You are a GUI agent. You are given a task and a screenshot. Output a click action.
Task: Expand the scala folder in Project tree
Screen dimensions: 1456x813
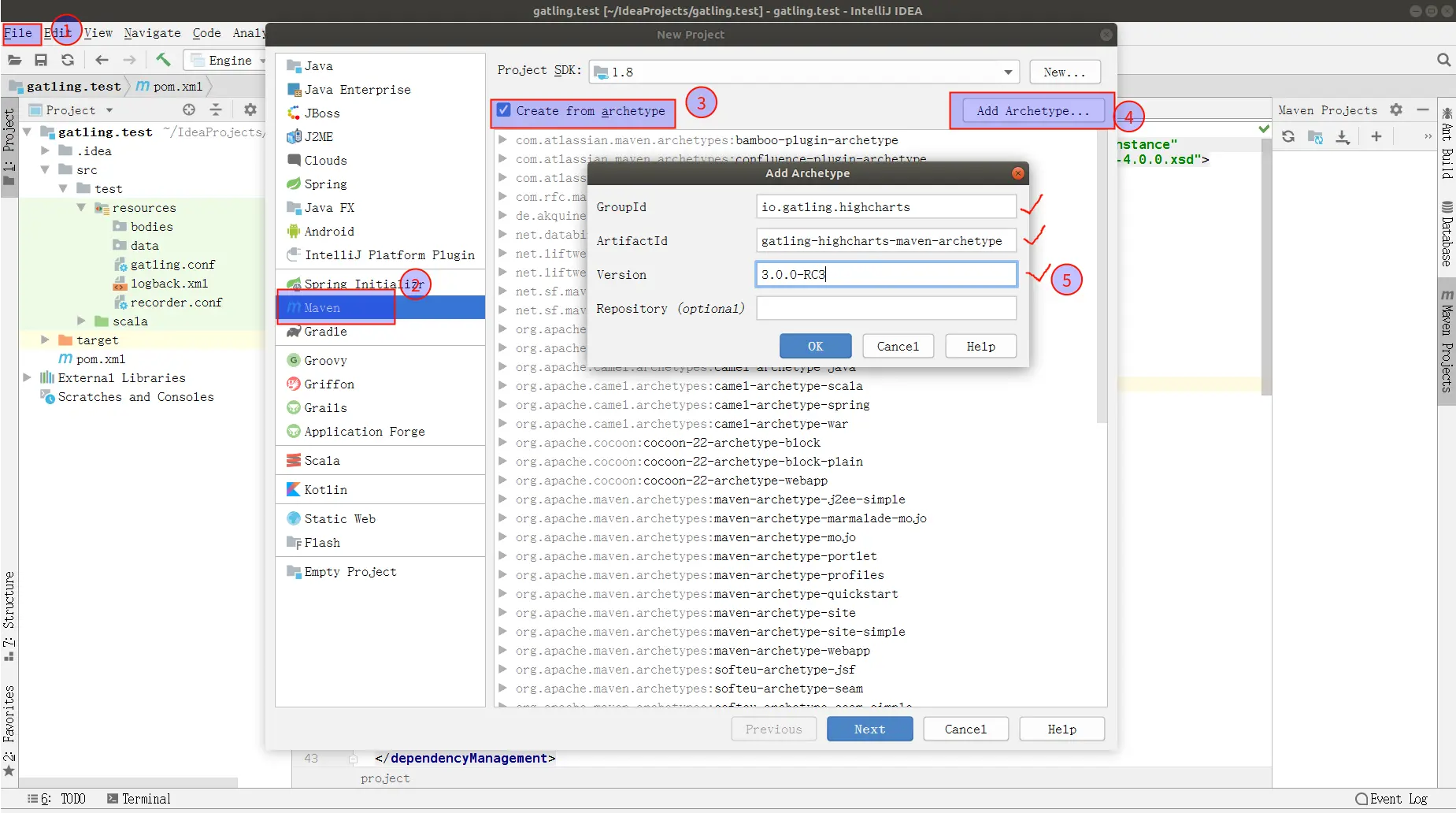[81, 321]
